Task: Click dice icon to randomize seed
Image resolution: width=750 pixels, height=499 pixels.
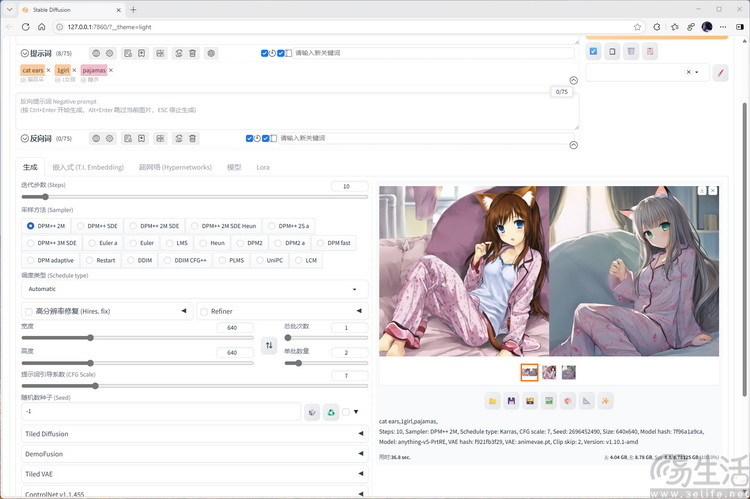Action: (x=312, y=412)
